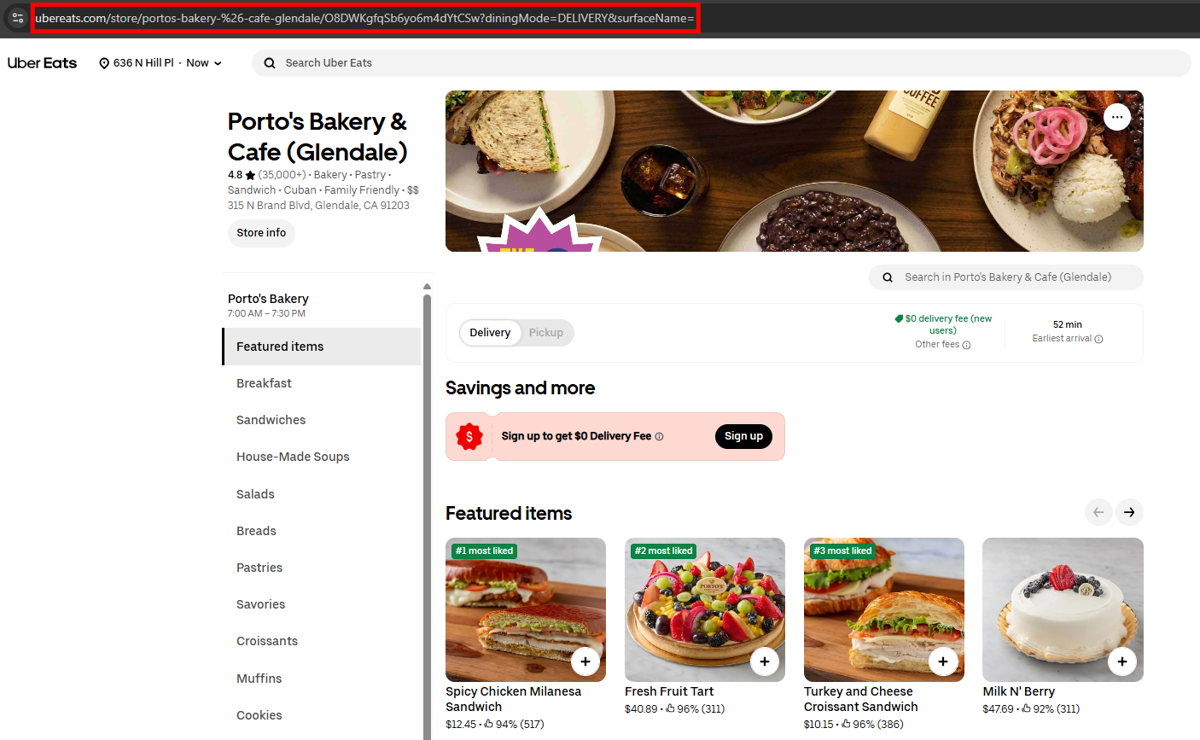This screenshot has height=740, width=1200.
Task: Click the magnifier icon in the Uber Eats search bar
Action: 269,63
